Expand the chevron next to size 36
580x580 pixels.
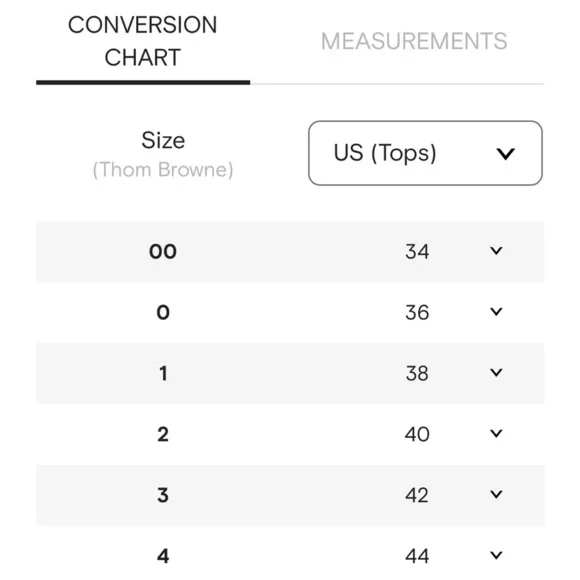(496, 311)
